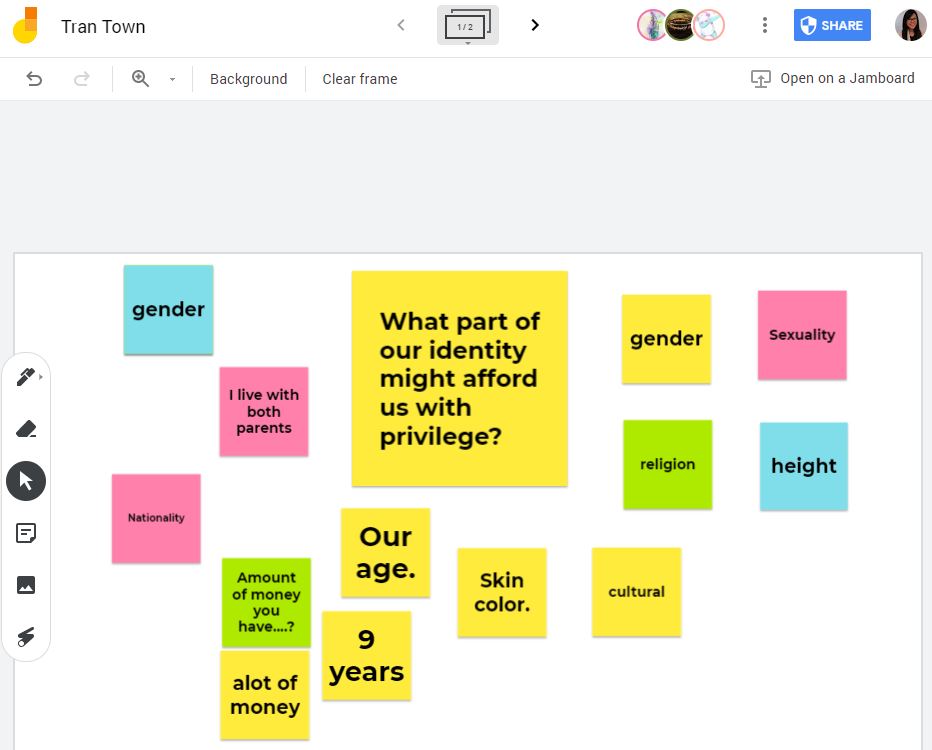This screenshot has height=750, width=932.
Task: Open the more options three-dot menu
Action: 764,25
